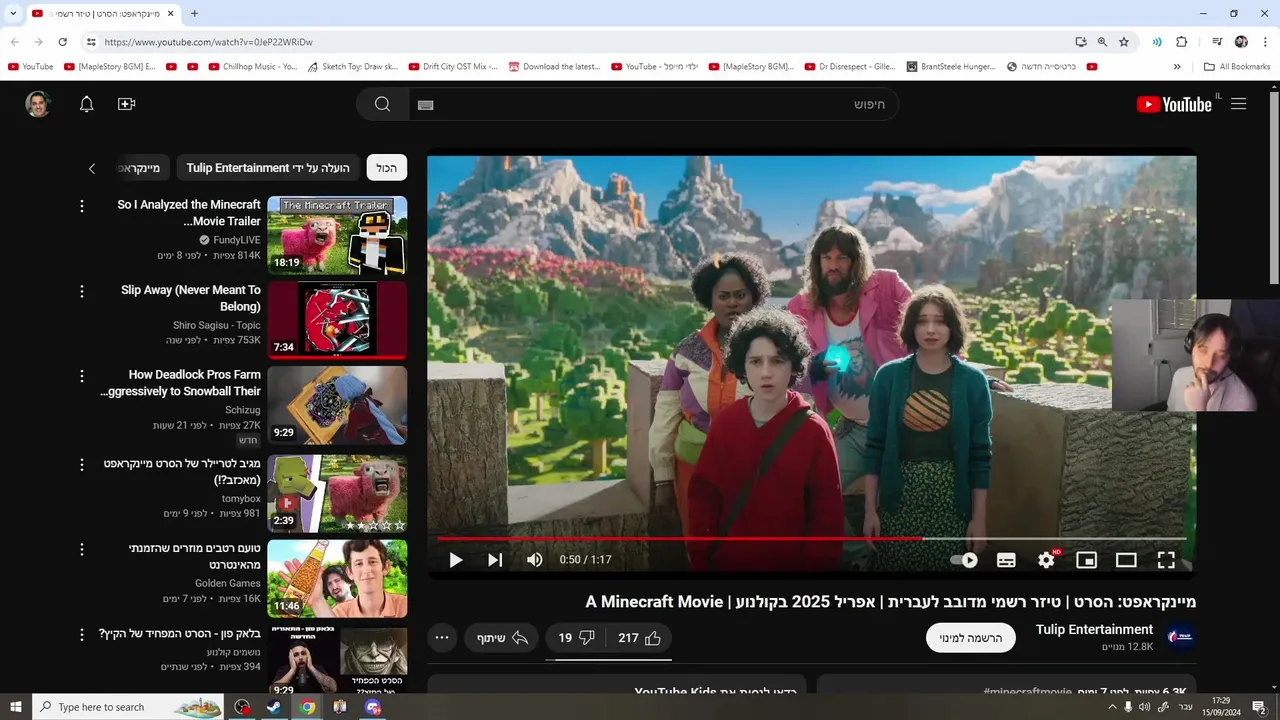Run search with the magnifier button
Viewport: 1280px width, 720px height.
(383, 104)
